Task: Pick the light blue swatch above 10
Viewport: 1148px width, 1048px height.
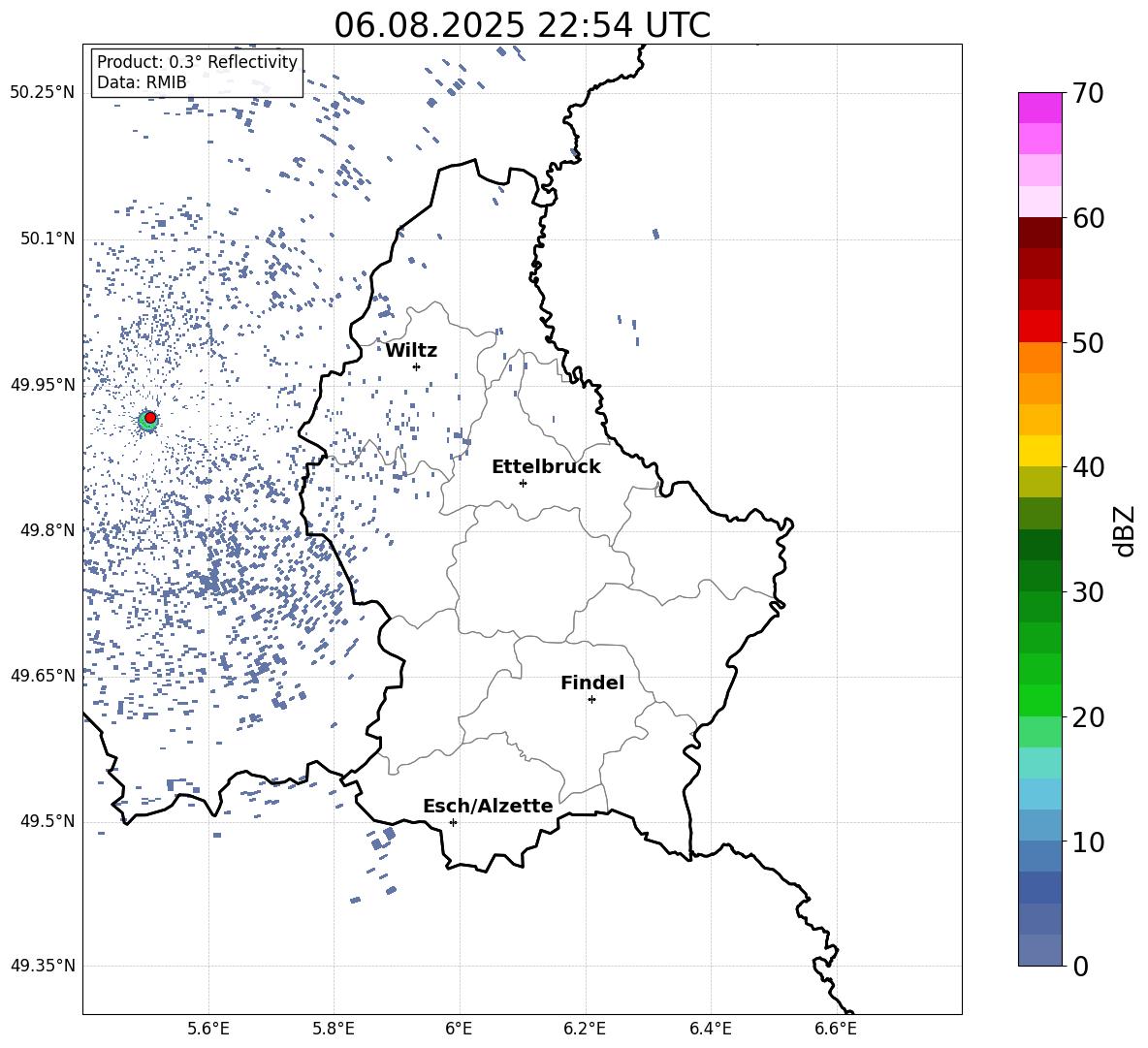Action: pyautogui.click(x=1040, y=825)
